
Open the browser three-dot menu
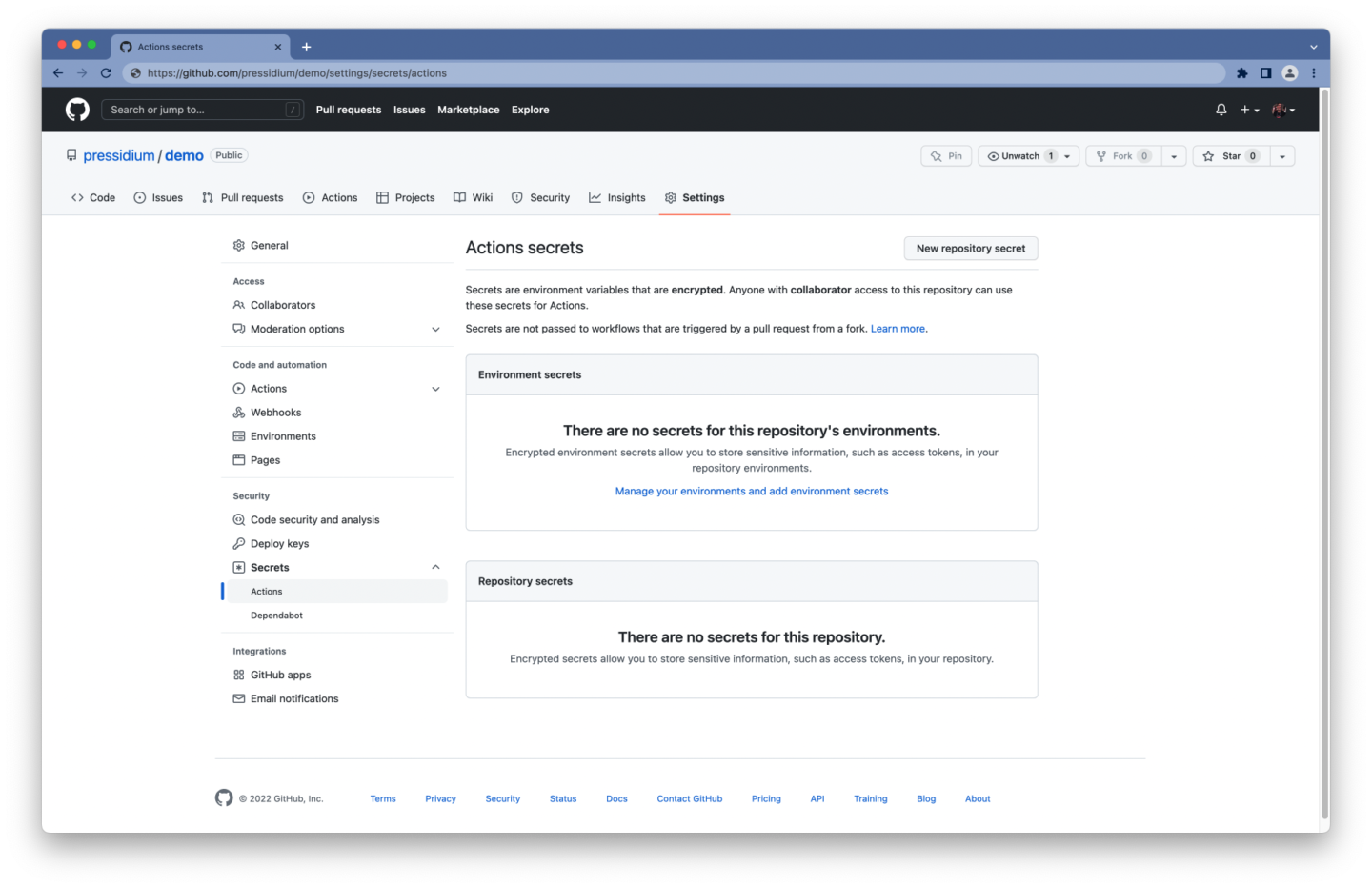pyautogui.click(x=1313, y=73)
